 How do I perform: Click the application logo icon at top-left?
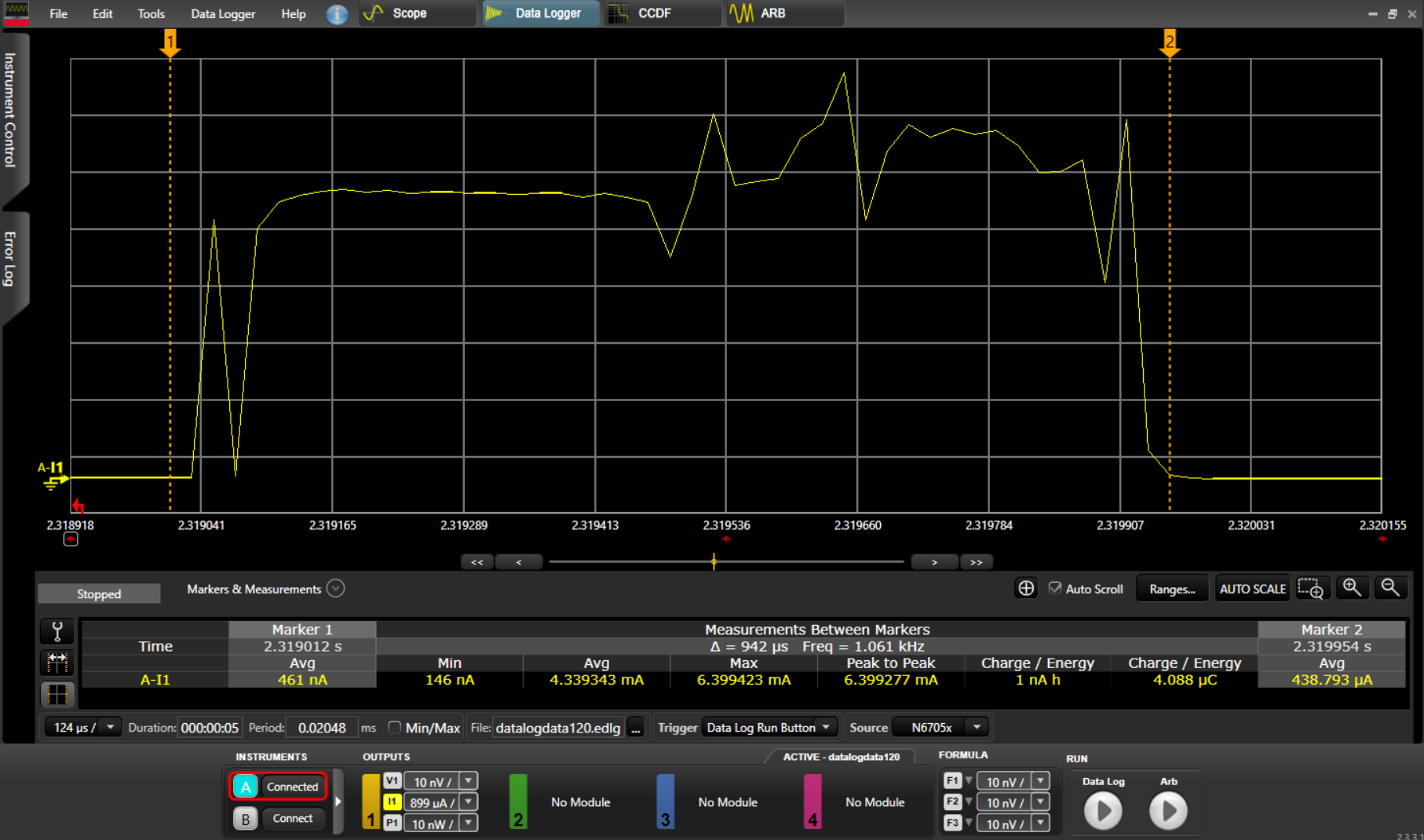[x=16, y=13]
